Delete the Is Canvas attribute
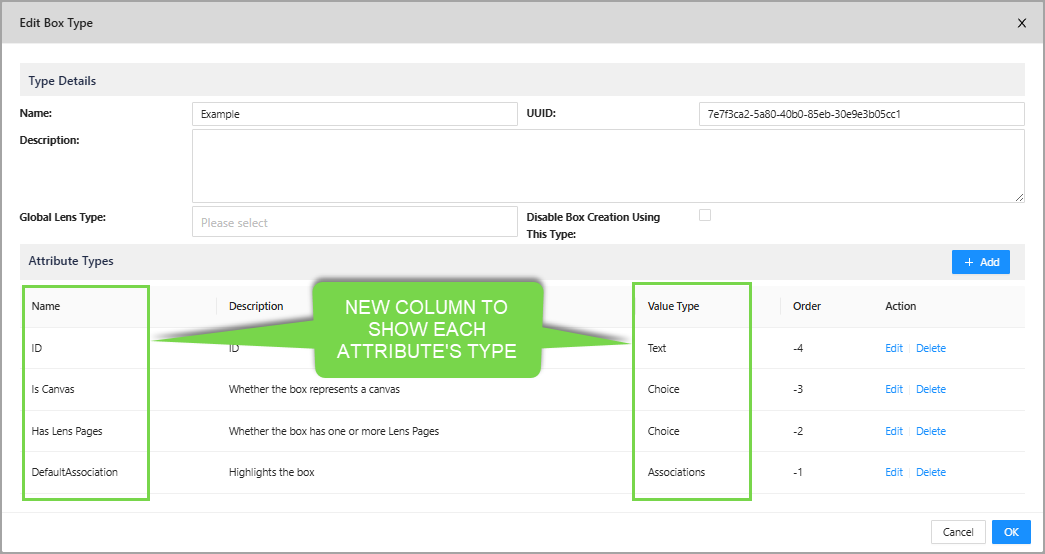Image resolution: width=1045 pixels, height=554 pixels. [x=930, y=389]
